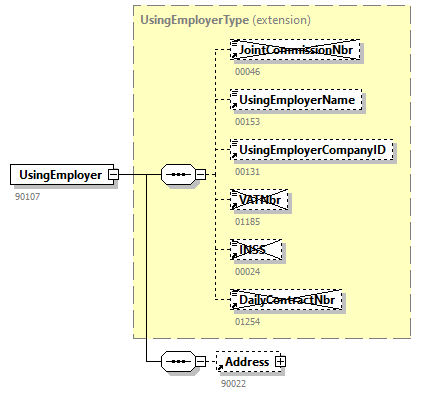Select the UsingEmployerCompanyID element
This screenshot has height=394, width=429.
[312, 150]
